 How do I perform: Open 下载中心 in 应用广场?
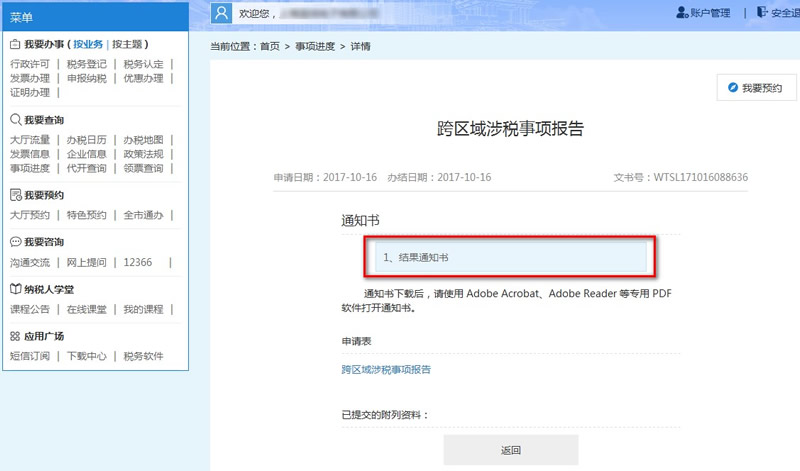tap(84, 357)
